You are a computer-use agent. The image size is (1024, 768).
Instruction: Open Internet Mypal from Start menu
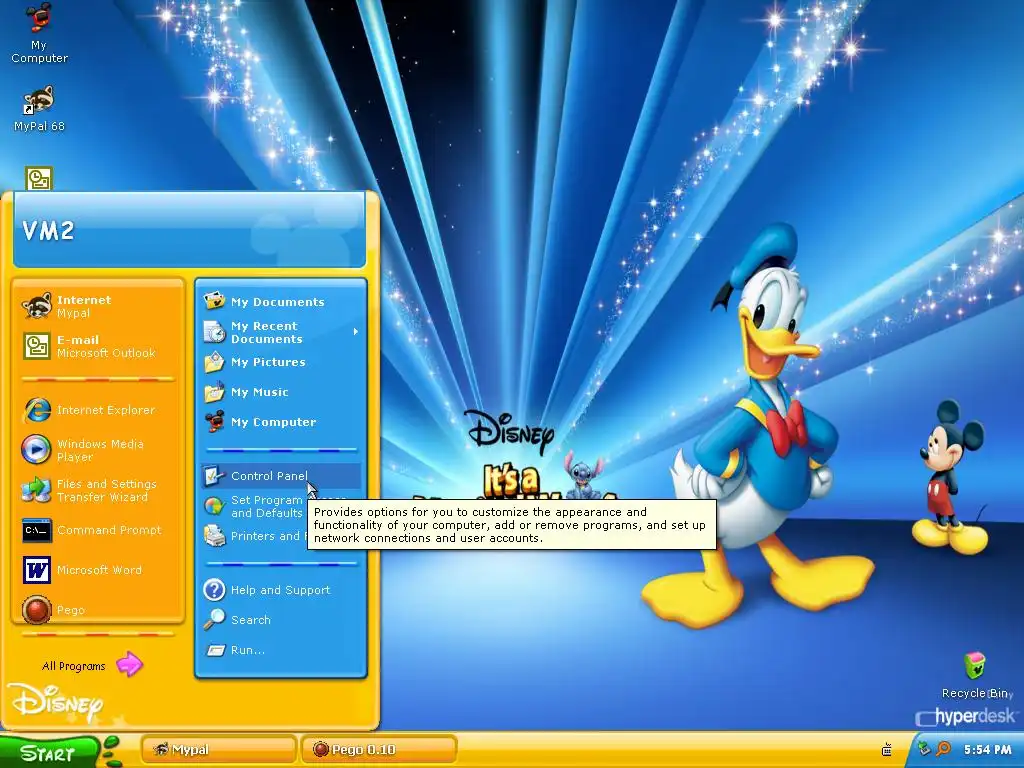[x=98, y=306]
